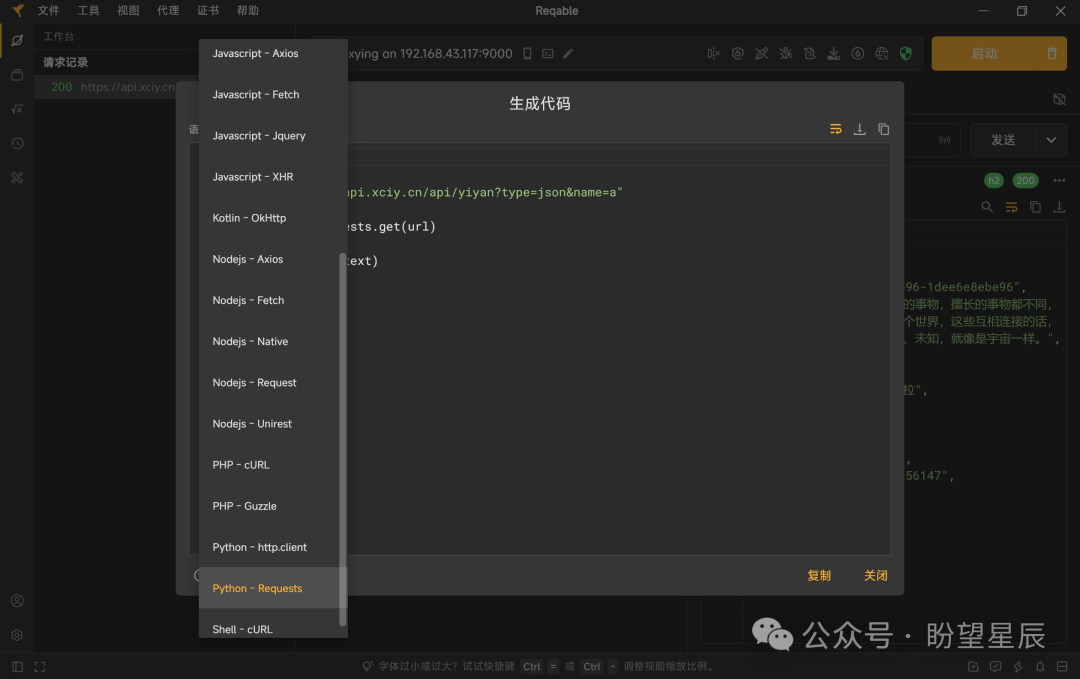Open the collections sidebar icon
This screenshot has width=1080, height=679.
tap(17, 75)
